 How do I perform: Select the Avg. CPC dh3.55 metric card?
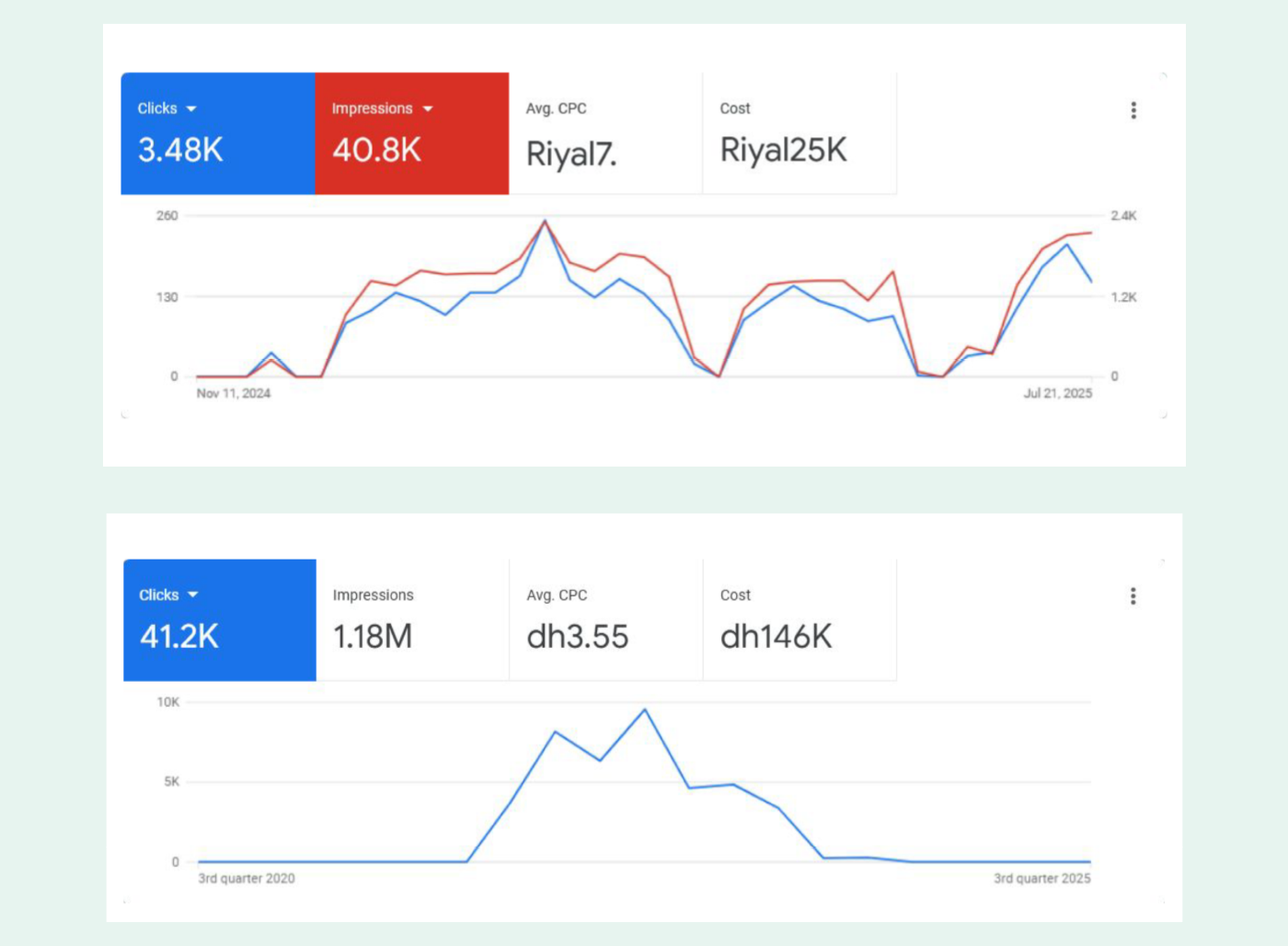coord(605,619)
